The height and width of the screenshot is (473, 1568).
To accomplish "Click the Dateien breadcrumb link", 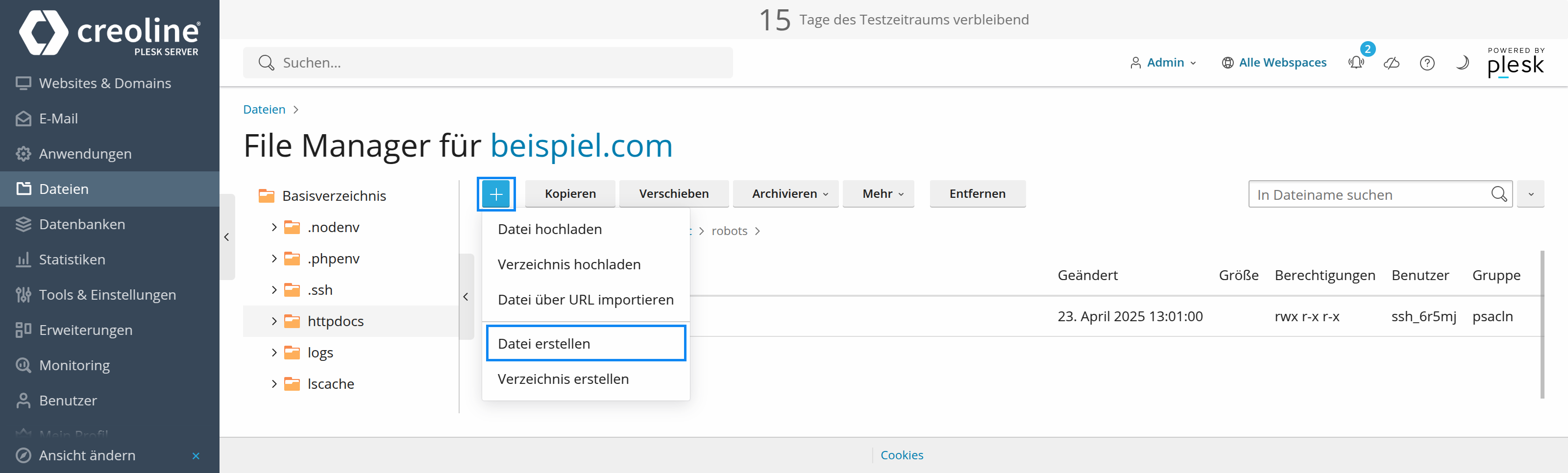I will pyautogui.click(x=264, y=109).
